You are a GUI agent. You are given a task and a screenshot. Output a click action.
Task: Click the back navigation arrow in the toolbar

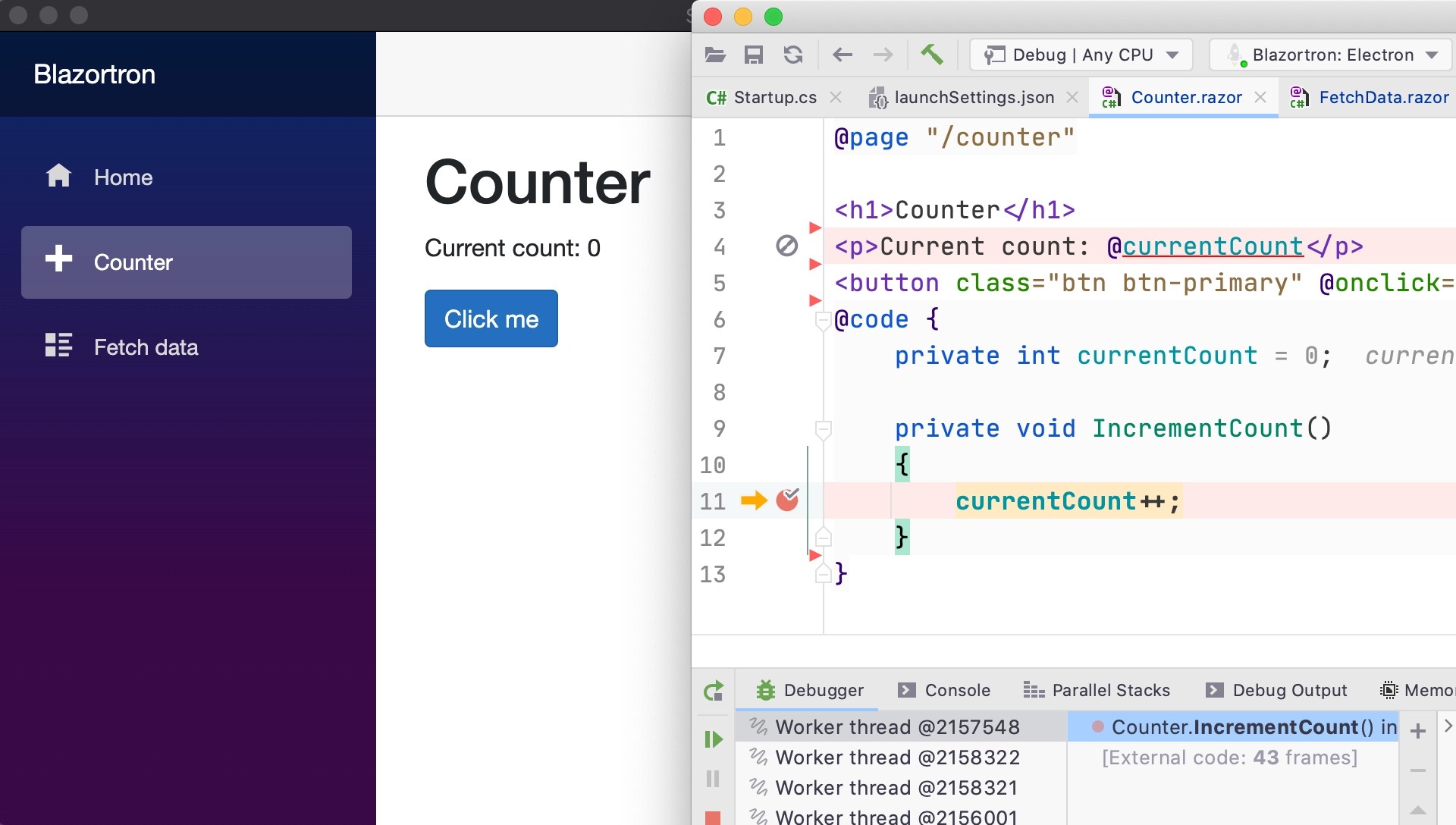click(x=842, y=55)
